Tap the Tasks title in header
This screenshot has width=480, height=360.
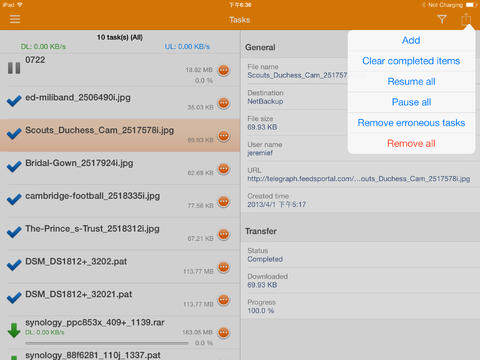pyautogui.click(x=239, y=20)
